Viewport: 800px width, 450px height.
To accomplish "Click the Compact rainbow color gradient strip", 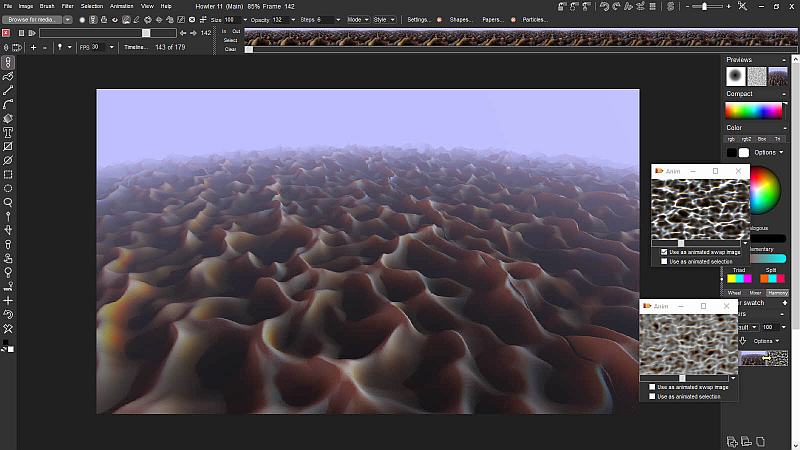I will click(754, 111).
